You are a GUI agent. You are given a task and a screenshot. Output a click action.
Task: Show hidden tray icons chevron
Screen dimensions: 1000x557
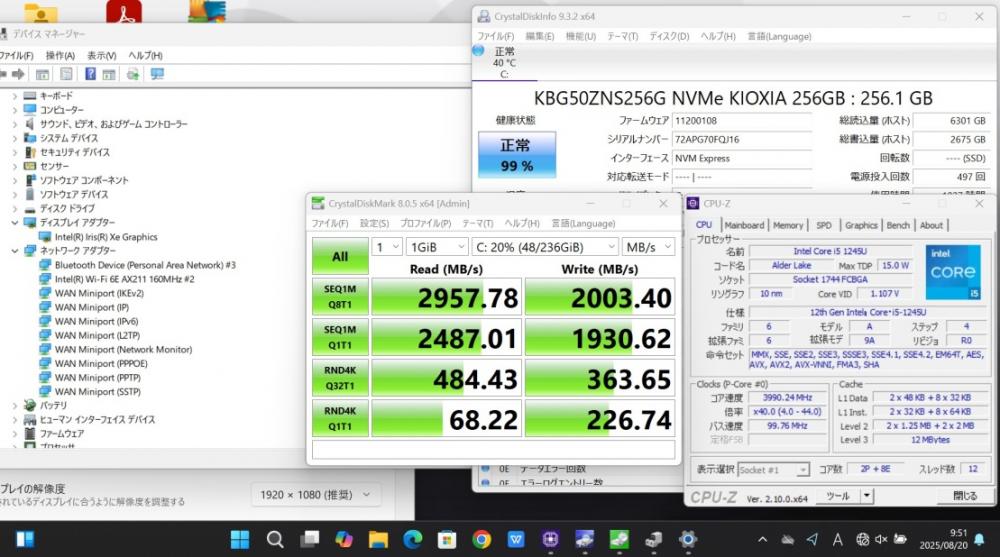pyautogui.click(x=762, y=540)
